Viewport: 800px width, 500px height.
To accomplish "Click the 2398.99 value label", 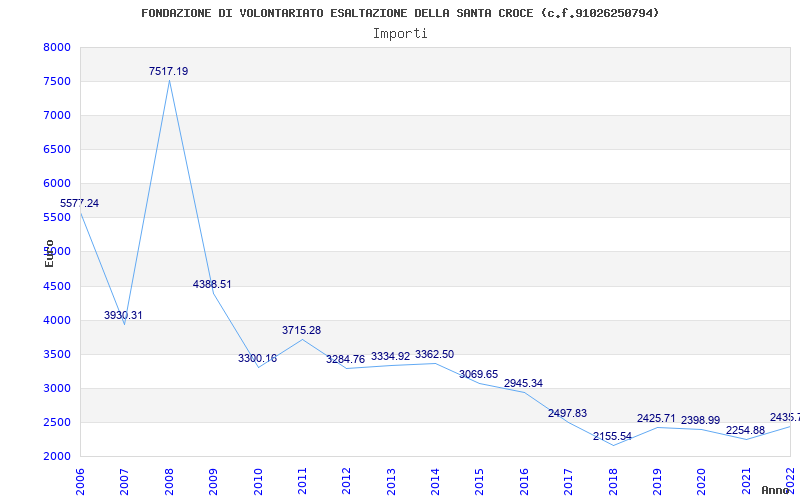I will [x=701, y=420].
